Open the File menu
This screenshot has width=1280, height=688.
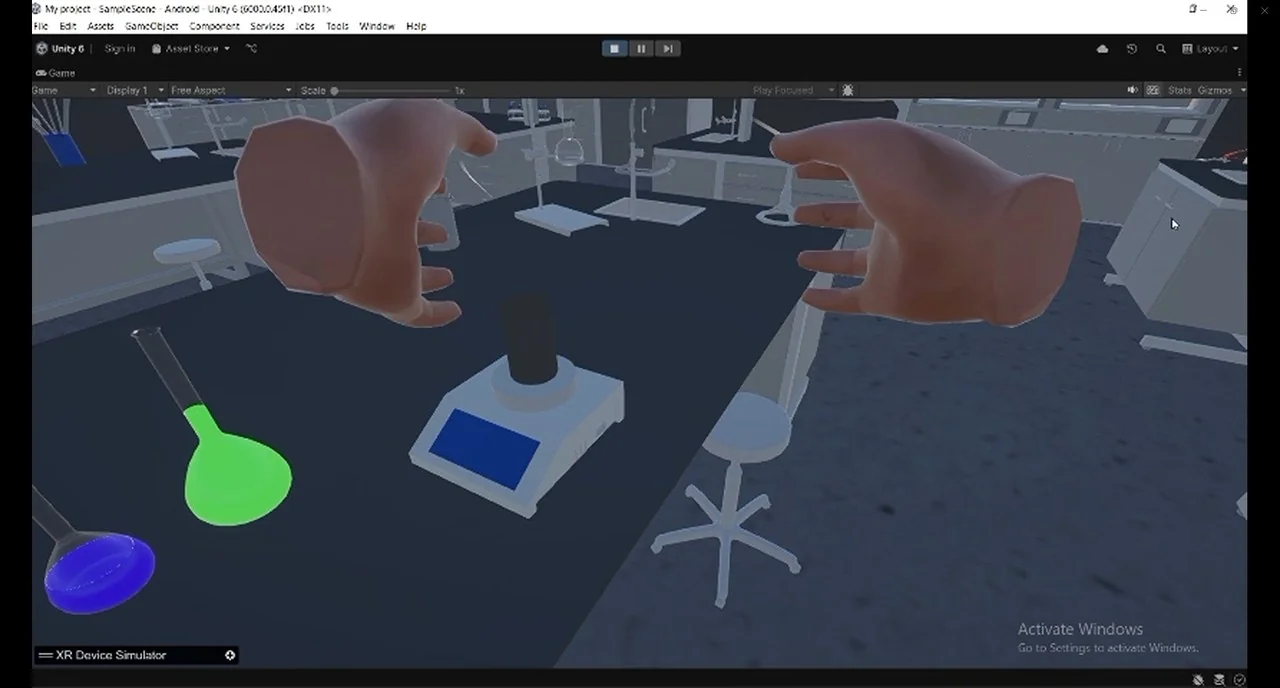(41, 26)
